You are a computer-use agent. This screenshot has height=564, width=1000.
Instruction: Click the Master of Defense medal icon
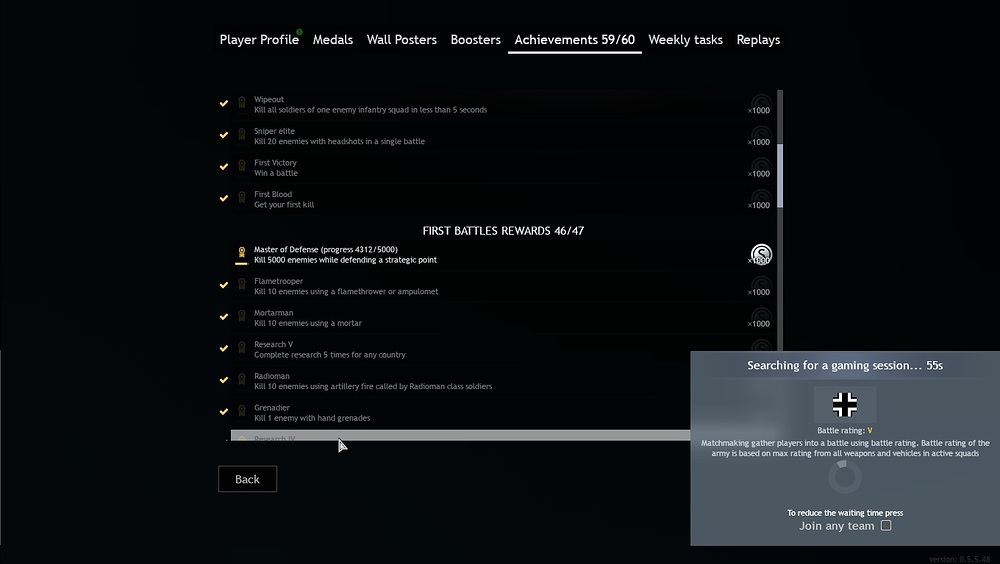point(241,255)
